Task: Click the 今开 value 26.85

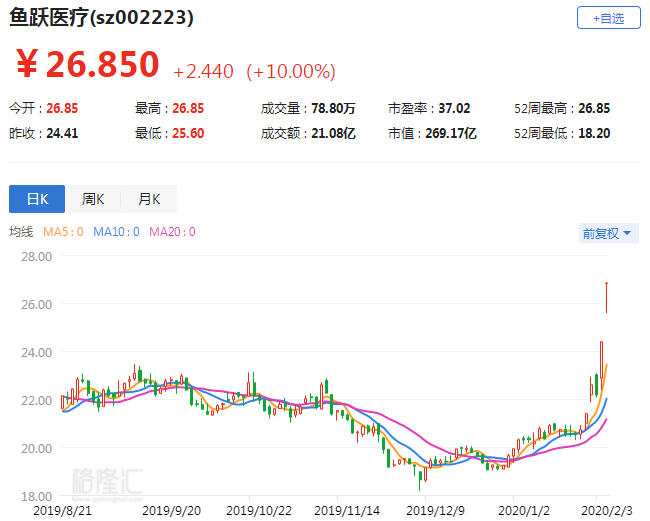Action: point(62,109)
